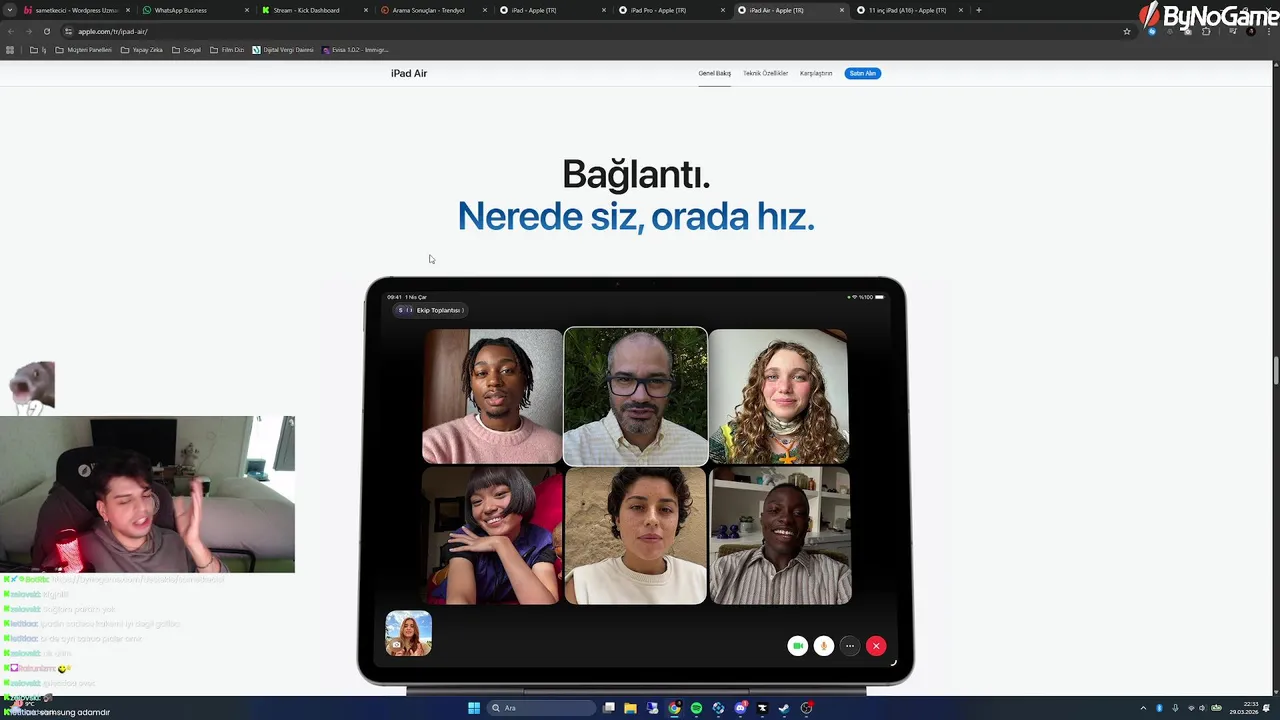
Task: Go back to the previous page
Action: tap(11, 31)
